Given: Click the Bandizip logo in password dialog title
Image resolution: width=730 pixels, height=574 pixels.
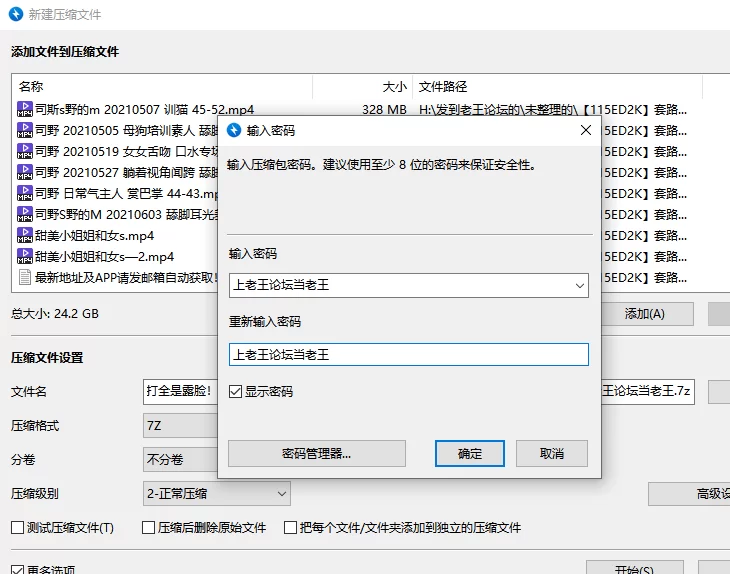Looking at the screenshot, I should pos(234,130).
